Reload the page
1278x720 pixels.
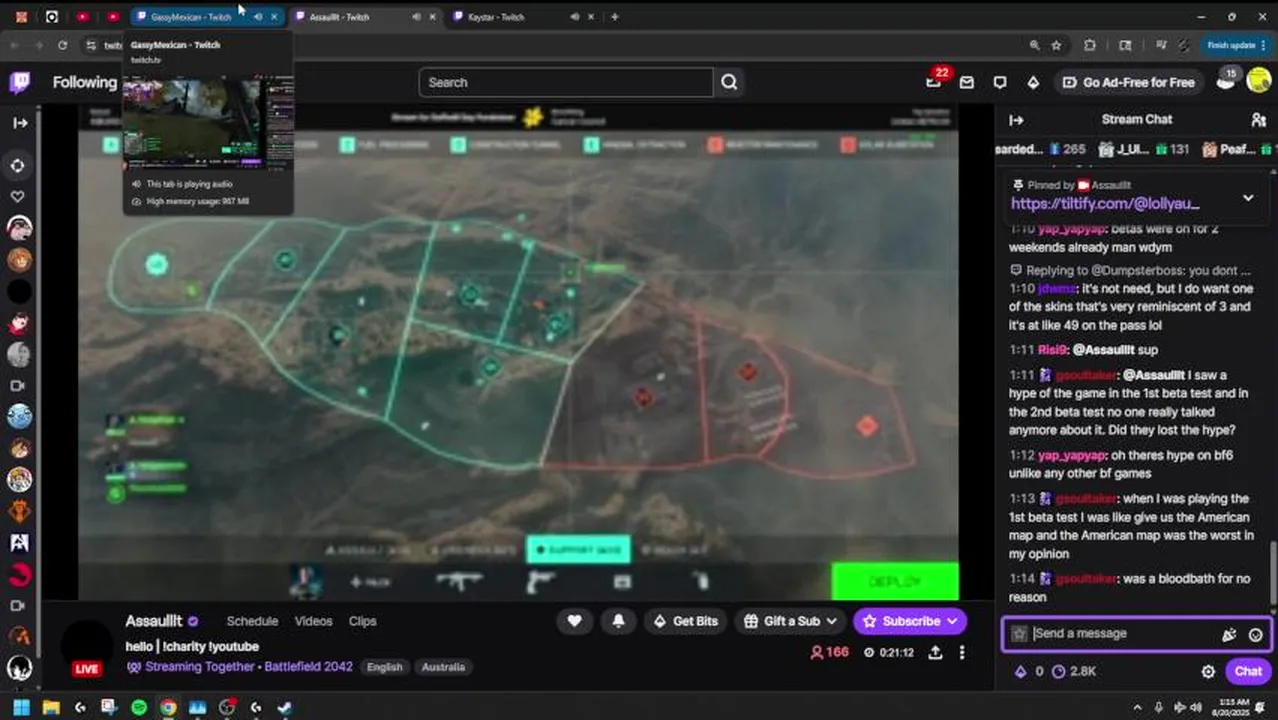click(x=62, y=45)
